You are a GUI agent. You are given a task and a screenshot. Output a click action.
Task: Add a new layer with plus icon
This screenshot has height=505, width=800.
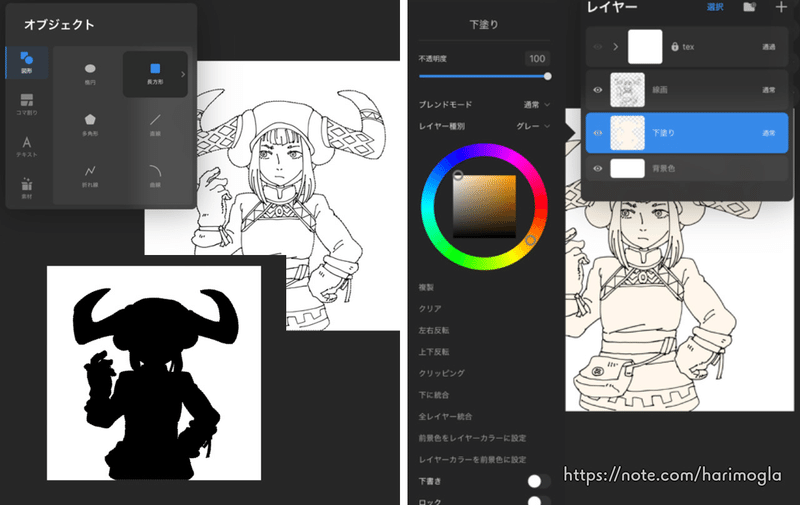[781, 7]
